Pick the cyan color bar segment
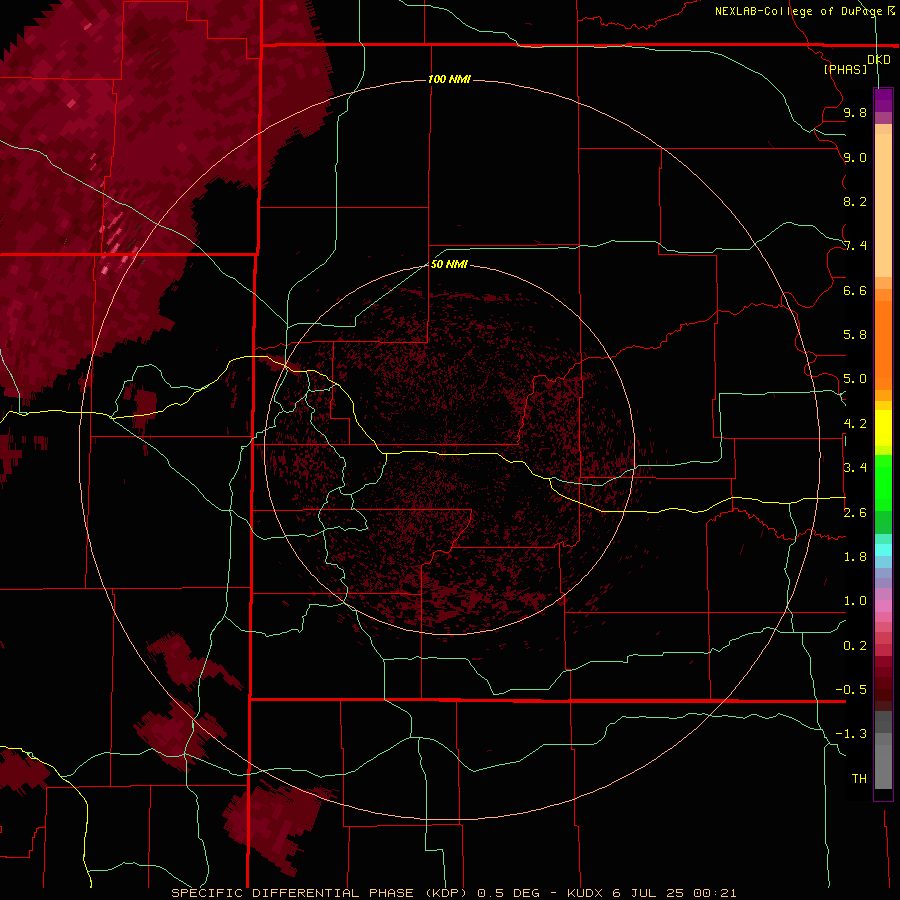The width and height of the screenshot is (900, 900). [x=883, y=550]
